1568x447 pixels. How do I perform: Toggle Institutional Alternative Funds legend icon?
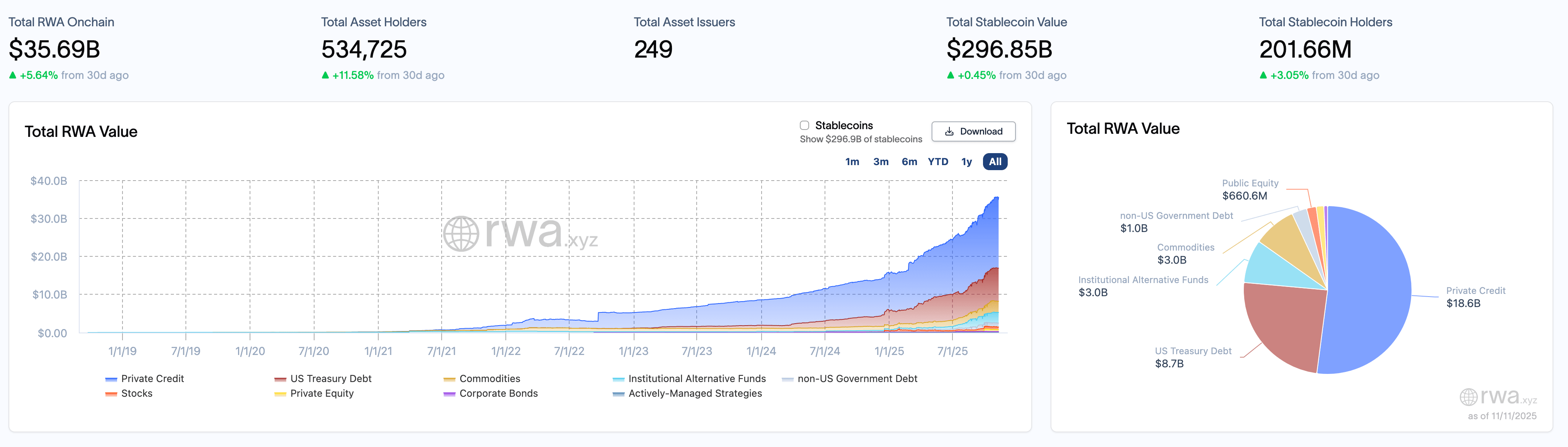click(x=619, y=379)
